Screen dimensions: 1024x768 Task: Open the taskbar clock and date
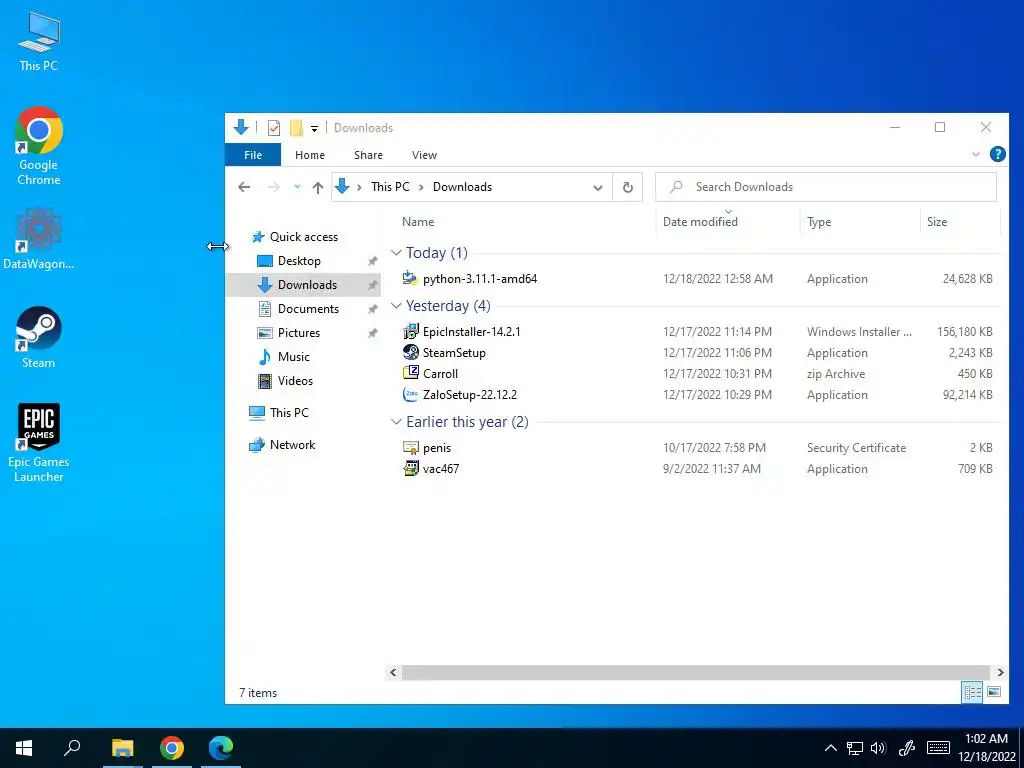click(x=987, y=748)
